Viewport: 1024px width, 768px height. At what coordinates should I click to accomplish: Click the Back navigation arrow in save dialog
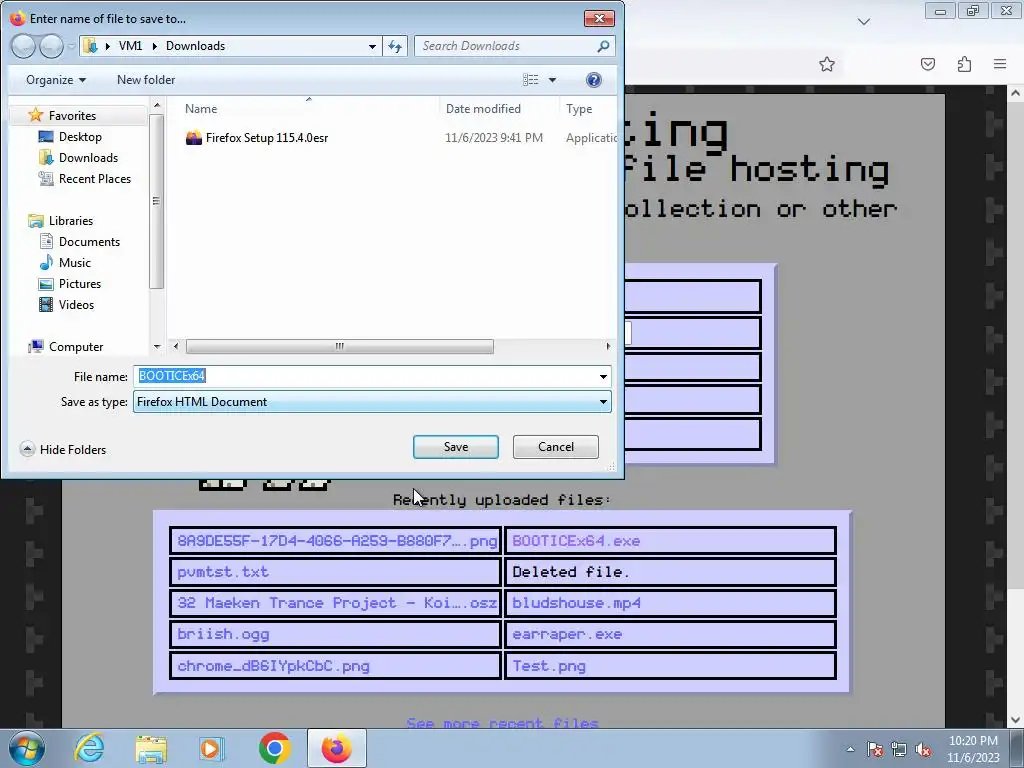24,46
